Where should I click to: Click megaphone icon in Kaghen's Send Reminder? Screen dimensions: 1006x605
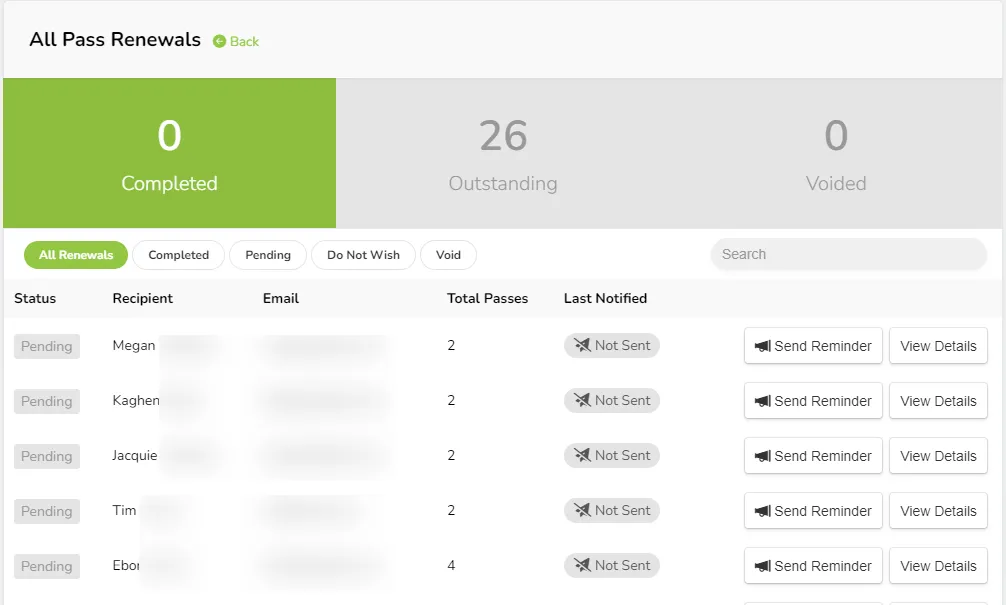(x=762, y=401)
